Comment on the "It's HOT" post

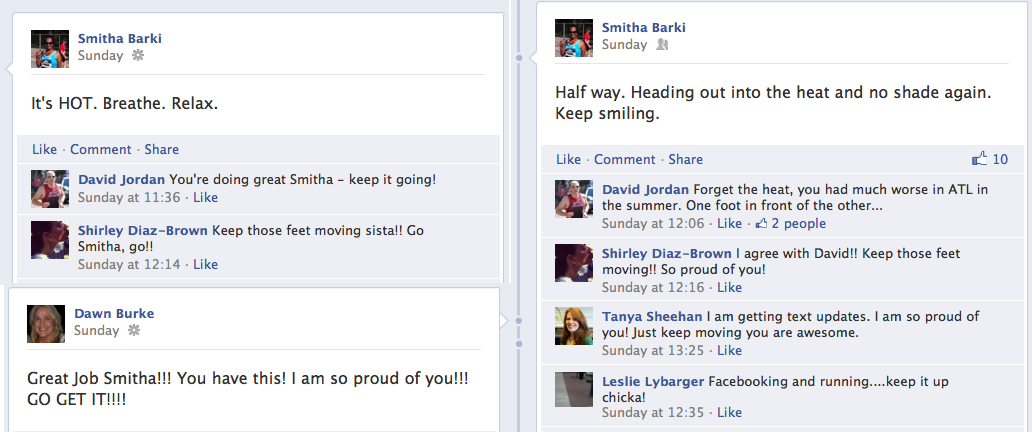coord(101,149)
